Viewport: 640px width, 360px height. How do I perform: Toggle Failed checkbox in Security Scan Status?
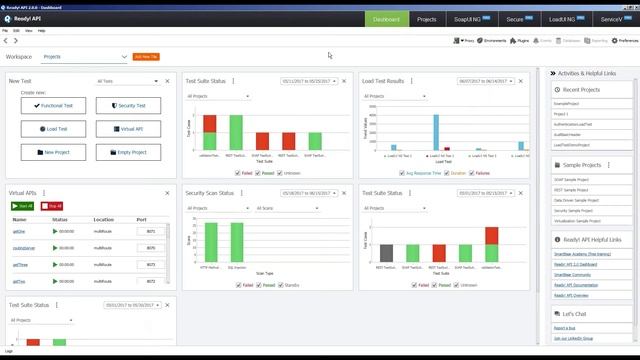coord(238,285)
